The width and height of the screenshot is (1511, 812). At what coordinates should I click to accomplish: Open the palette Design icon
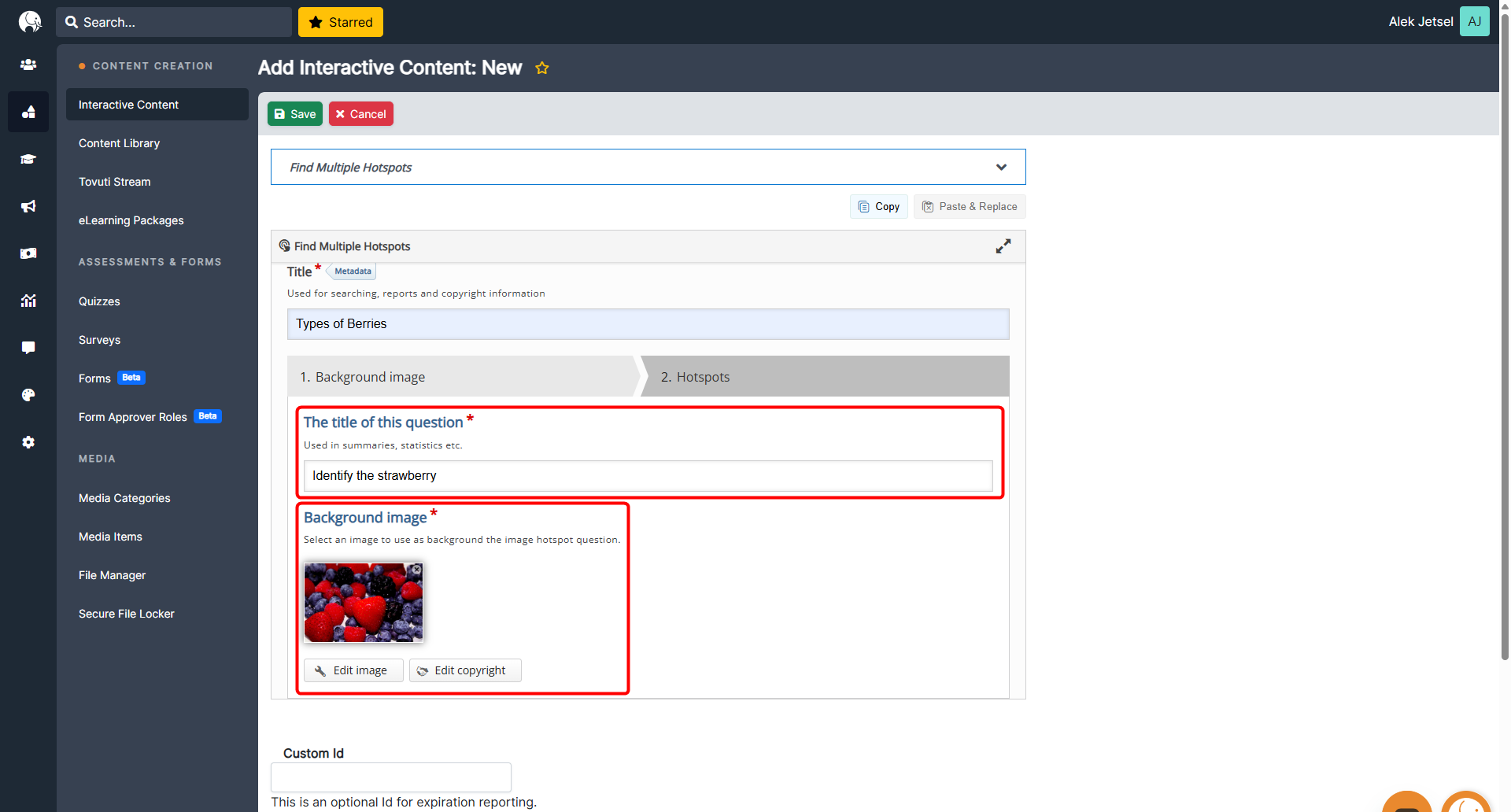(x=28, y=395)
